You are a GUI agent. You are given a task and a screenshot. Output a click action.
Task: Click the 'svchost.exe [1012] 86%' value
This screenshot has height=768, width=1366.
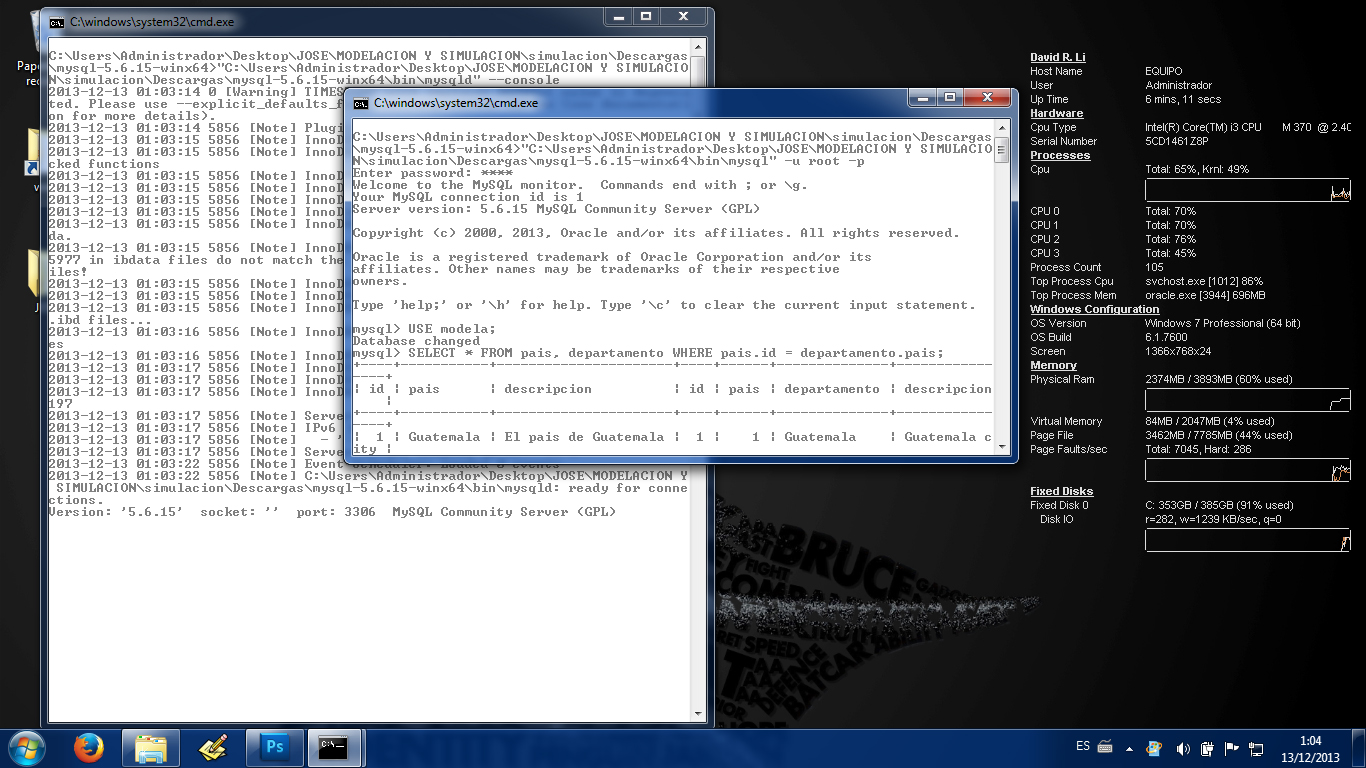[x=1204, y=281]
